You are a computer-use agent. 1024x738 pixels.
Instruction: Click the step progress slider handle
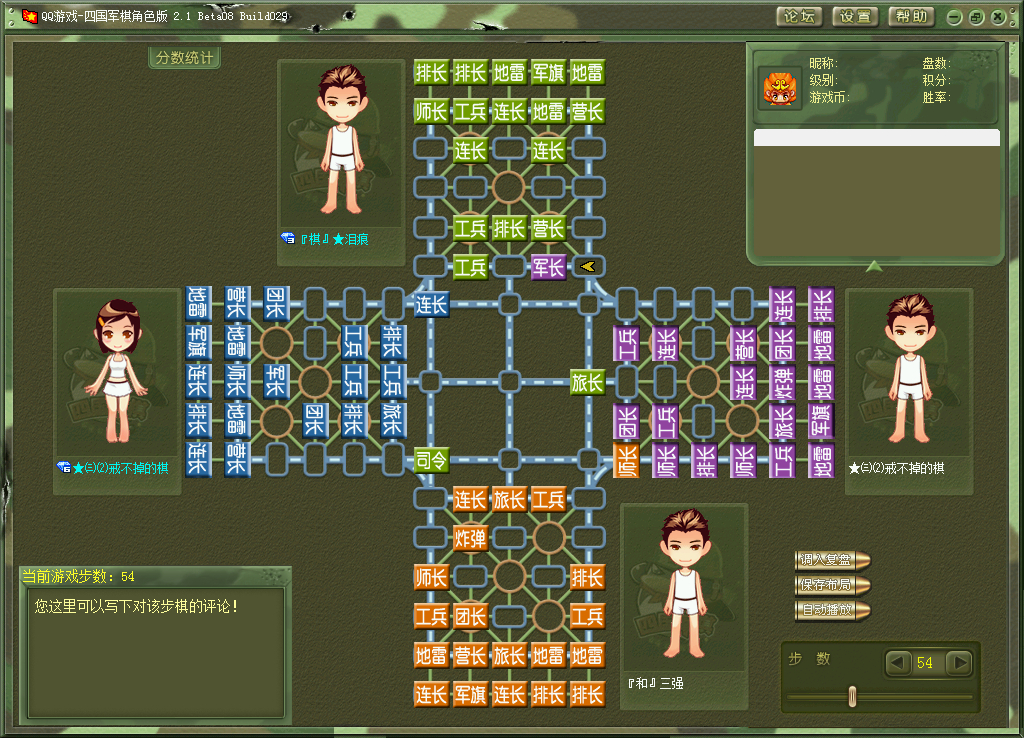(x=852, y=696)
